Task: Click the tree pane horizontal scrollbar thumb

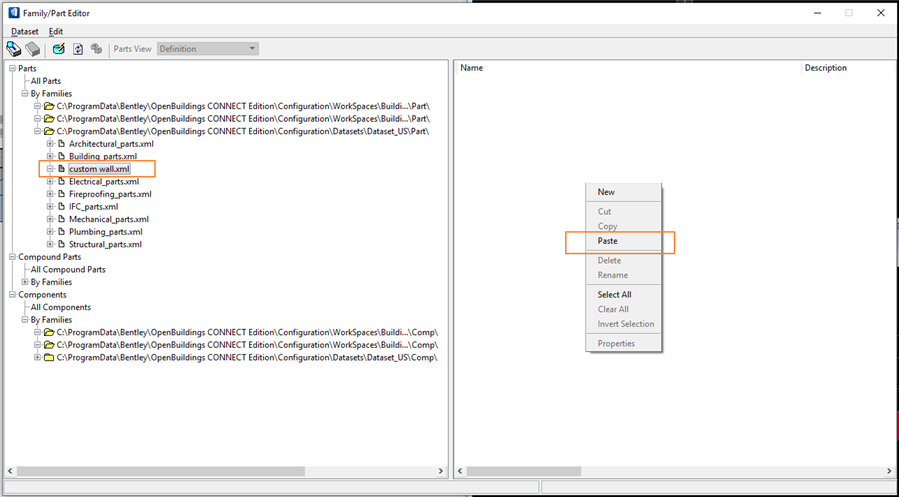Action: pos(161,471)
